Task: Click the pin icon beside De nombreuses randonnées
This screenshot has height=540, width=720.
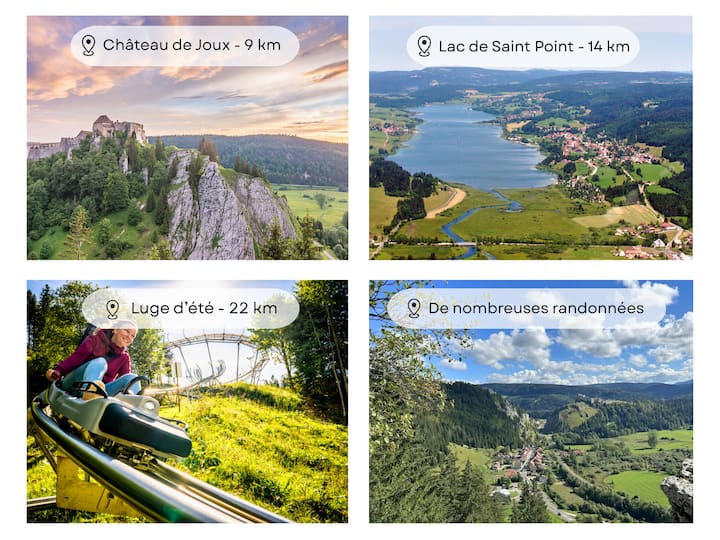Action: (x=413, y=308)
